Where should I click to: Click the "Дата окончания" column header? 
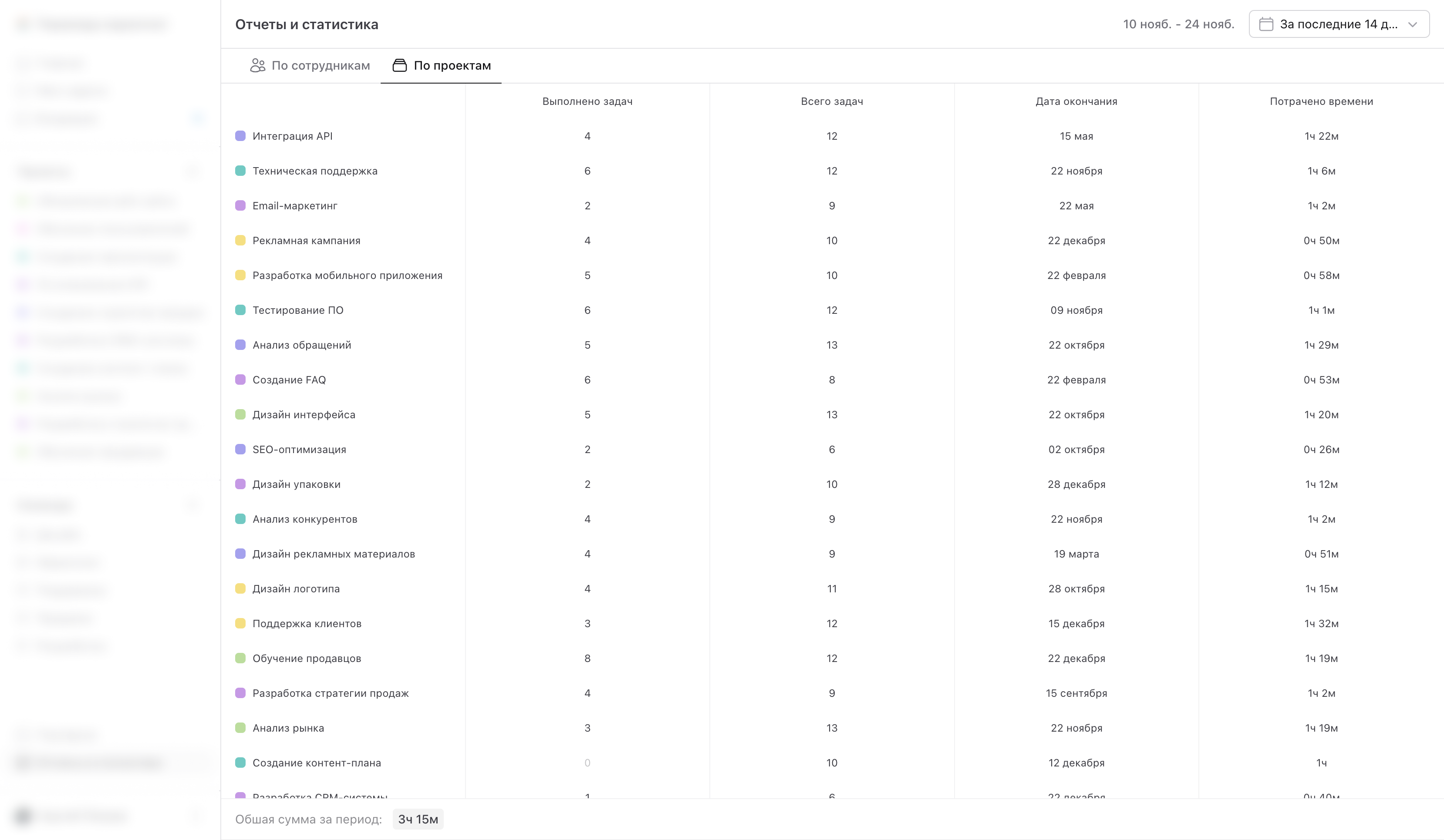tap(1076, 101)
